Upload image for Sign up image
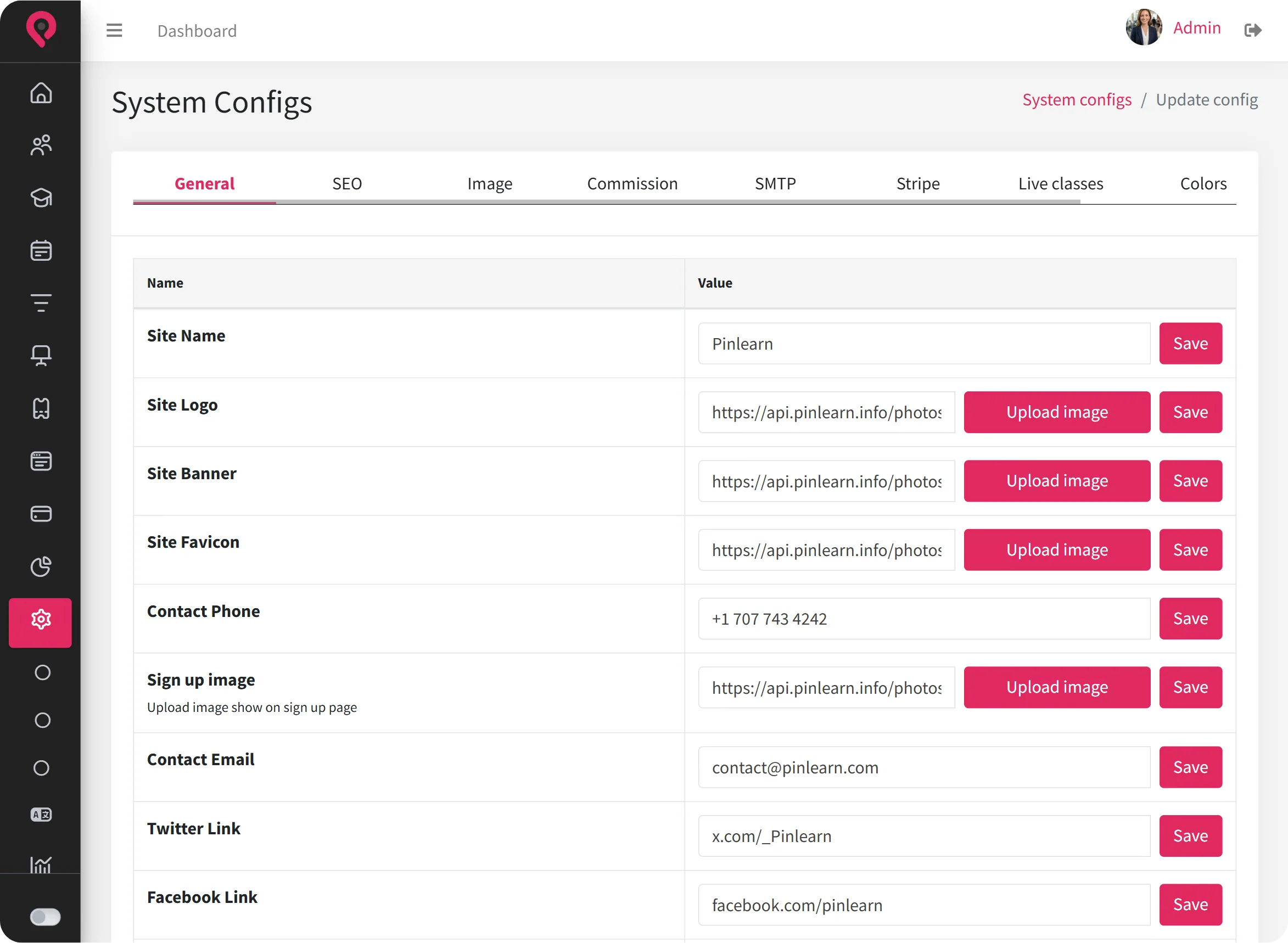Screen dimensions: 1288x943 1057,687
